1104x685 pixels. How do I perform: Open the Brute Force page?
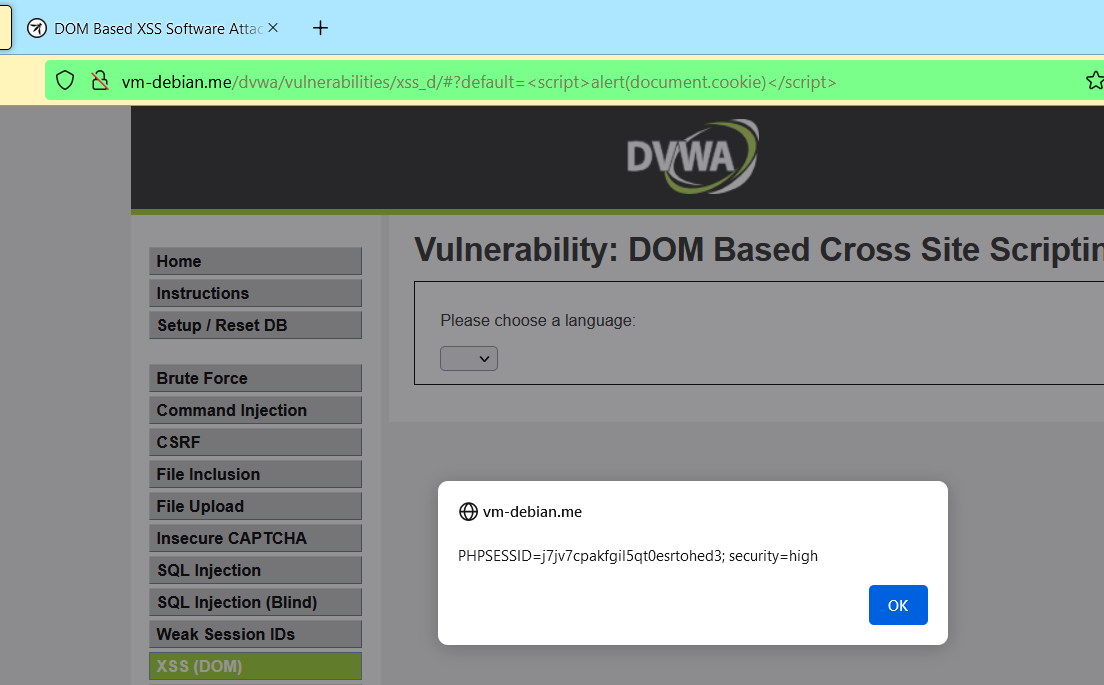pyautogui.click(x=256, y=378)
